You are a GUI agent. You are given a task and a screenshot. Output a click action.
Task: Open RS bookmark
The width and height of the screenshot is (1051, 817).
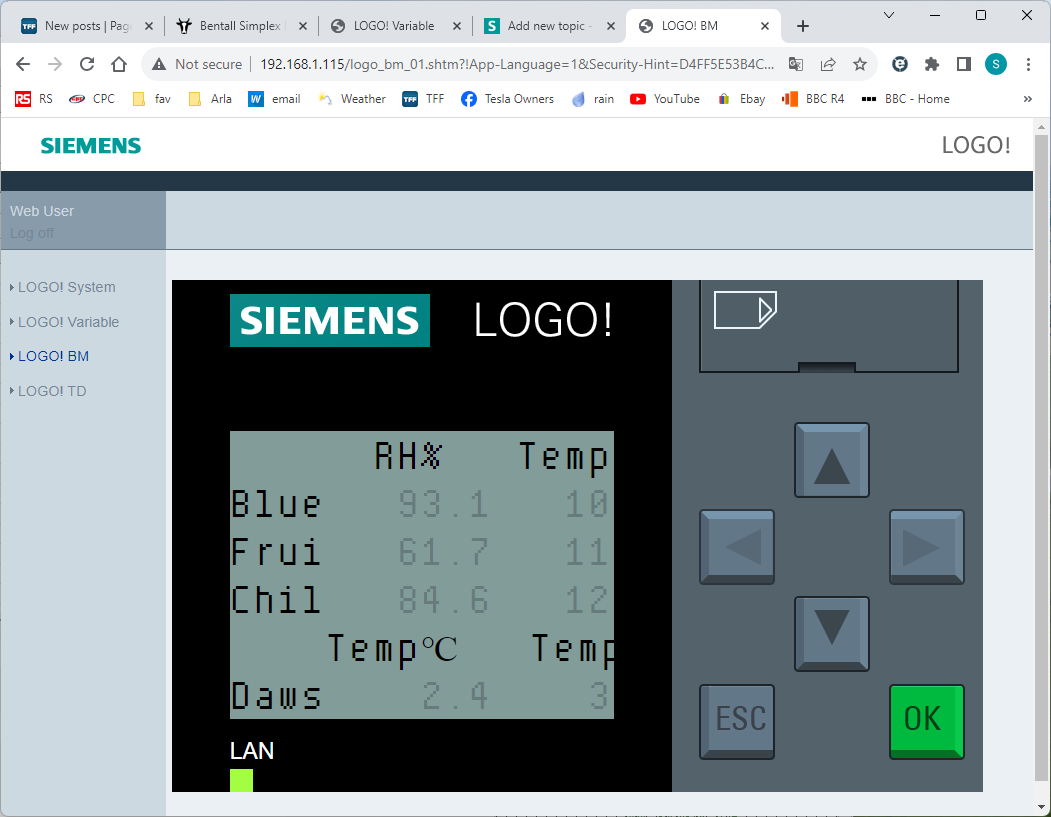click(34, 99)
